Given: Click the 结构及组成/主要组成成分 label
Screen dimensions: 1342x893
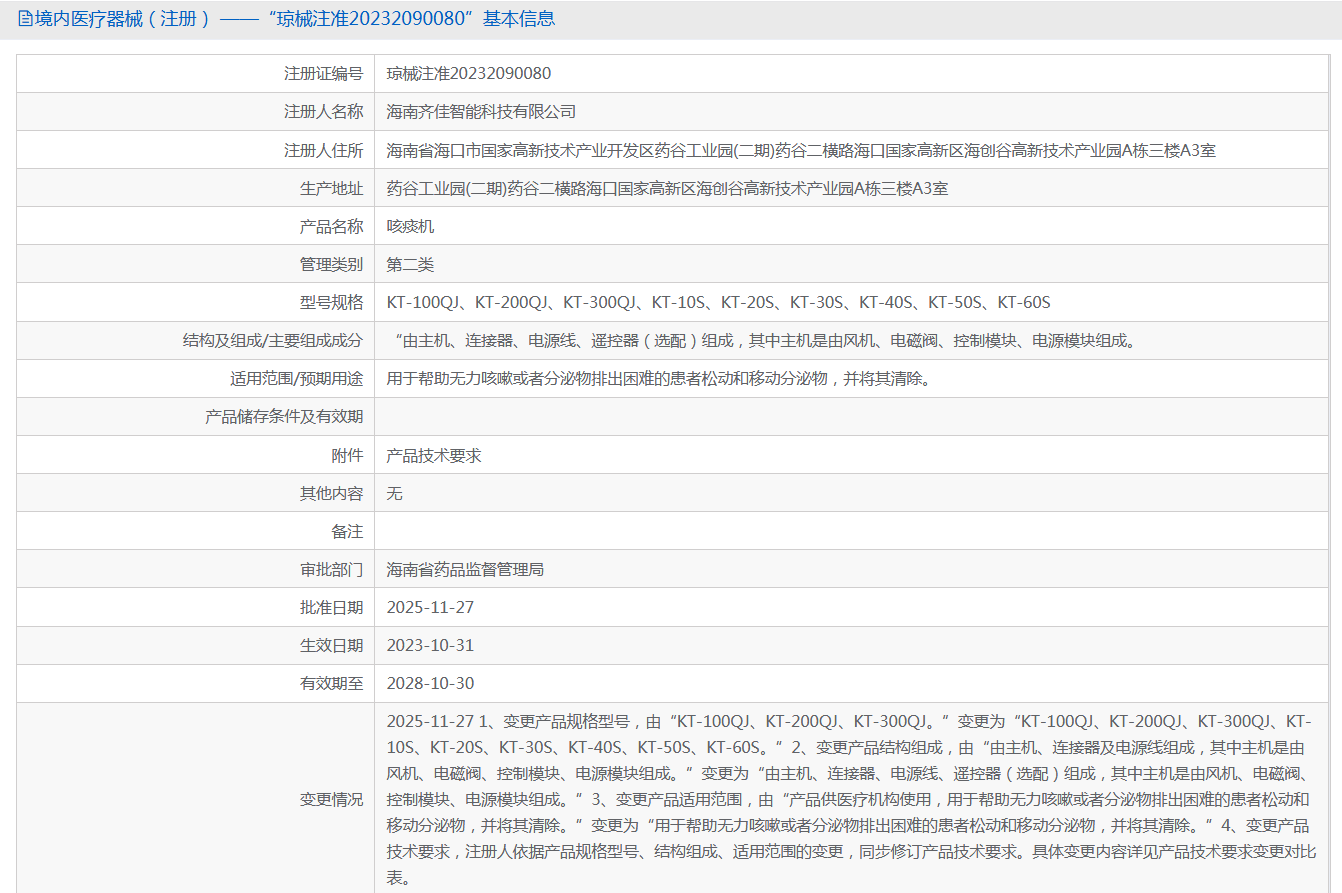Looking at the screenshot, I should coord(273,340).
